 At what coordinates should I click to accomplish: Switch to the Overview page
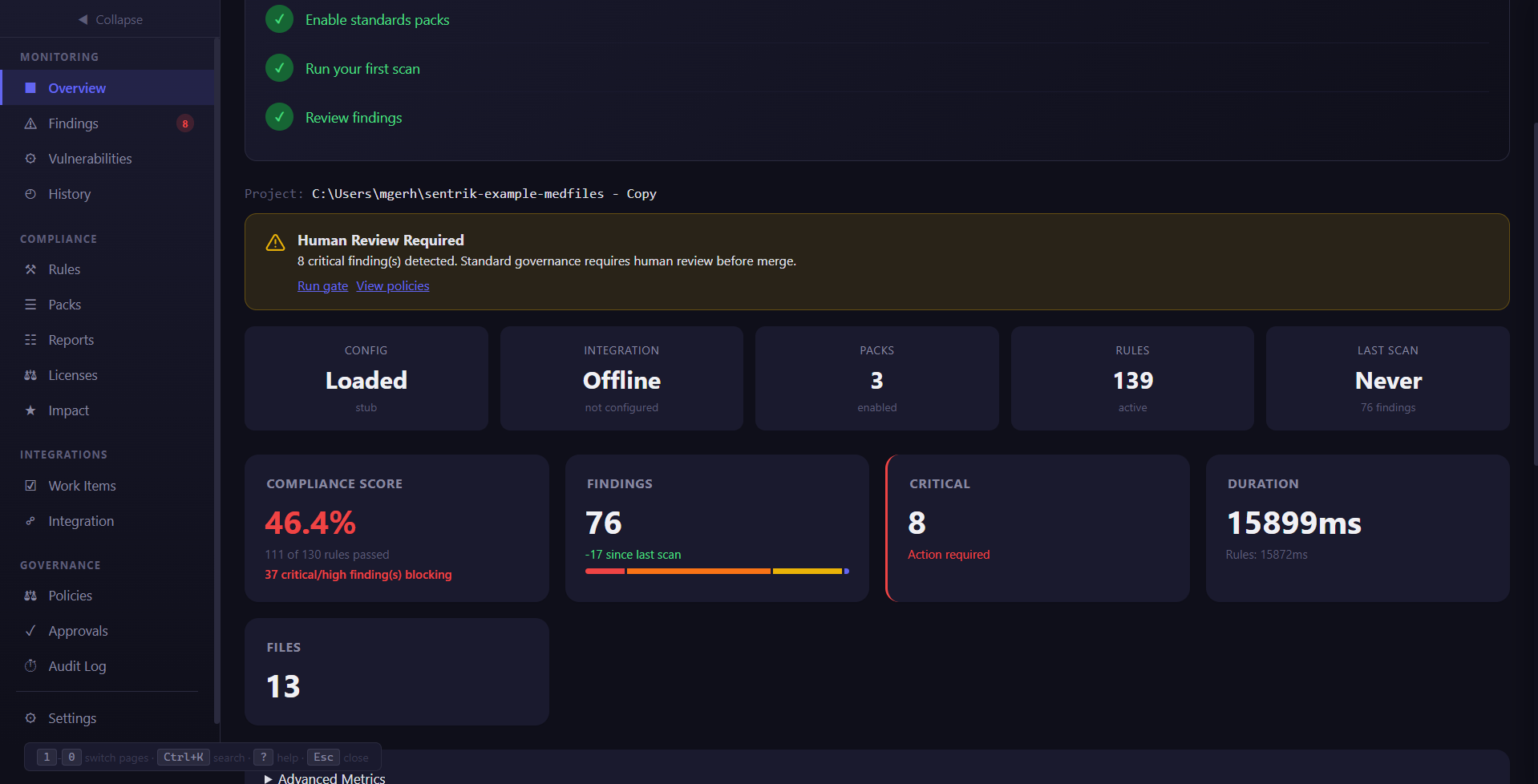click(x=76, y=87)
